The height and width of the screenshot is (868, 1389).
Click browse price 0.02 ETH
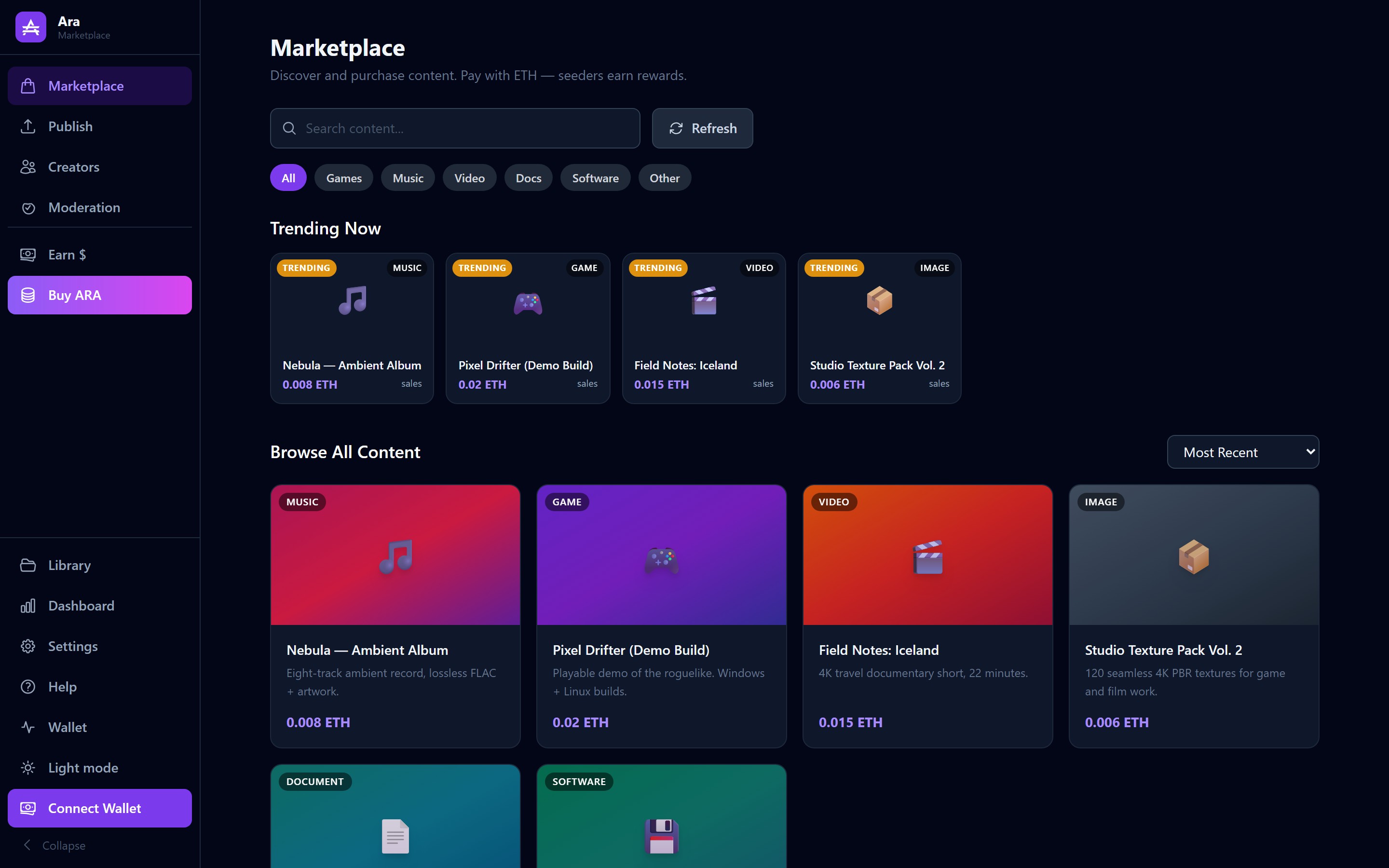[580, 722]
